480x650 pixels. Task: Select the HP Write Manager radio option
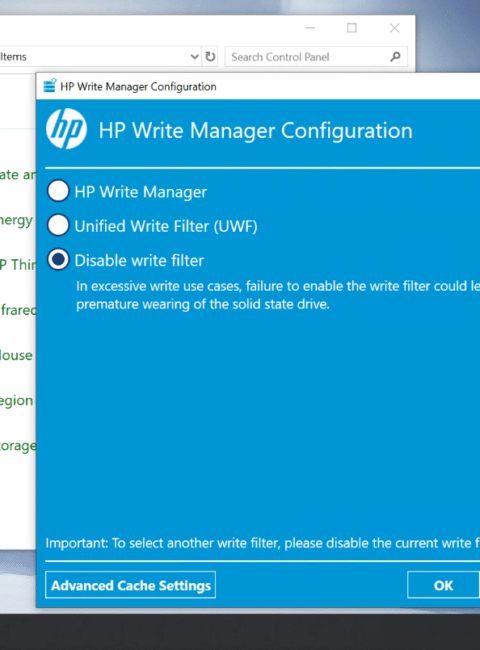point(58,191)
